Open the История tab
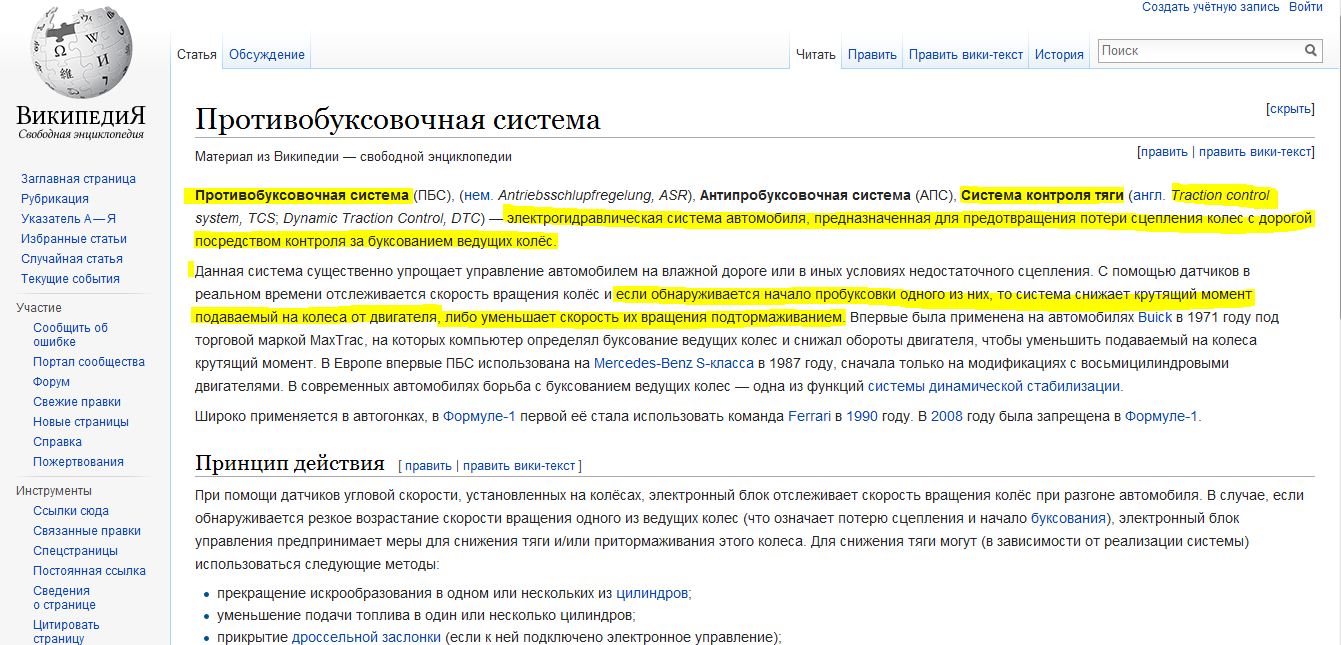 (1059, 54)
